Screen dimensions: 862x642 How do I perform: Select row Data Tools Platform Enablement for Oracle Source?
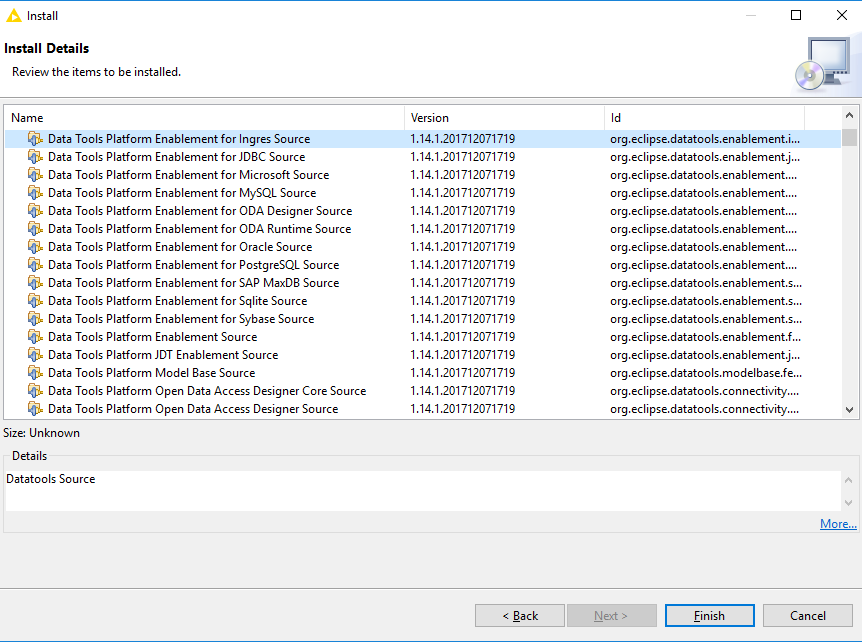[x=423, y=247]
